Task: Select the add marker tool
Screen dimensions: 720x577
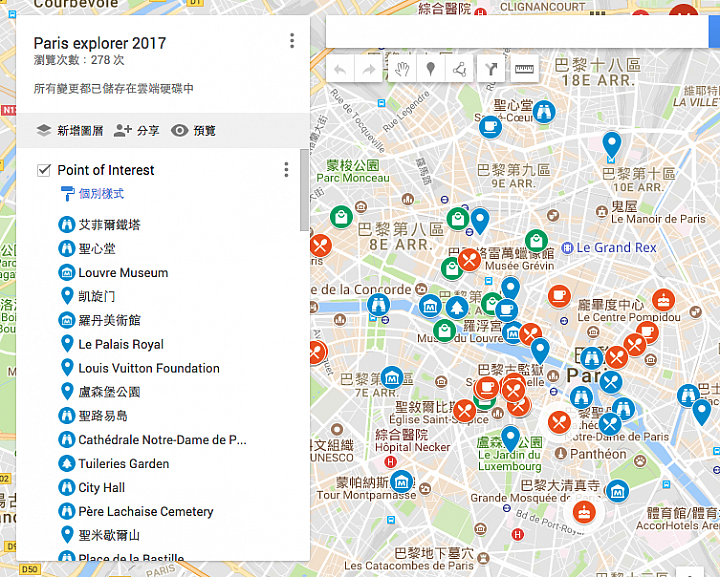Action: [x=431, y=69]
